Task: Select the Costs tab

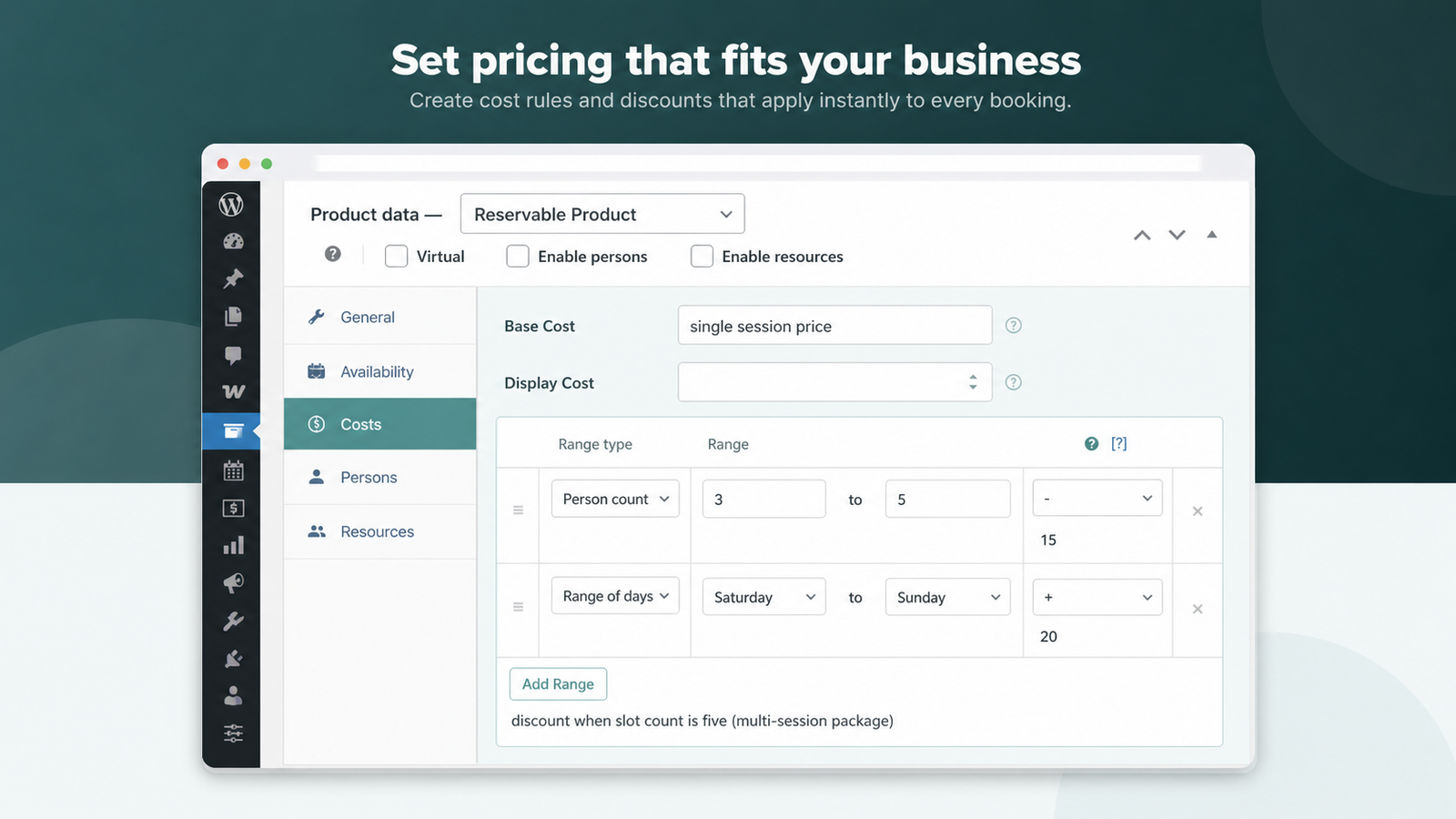Action: tap(380, 424)
